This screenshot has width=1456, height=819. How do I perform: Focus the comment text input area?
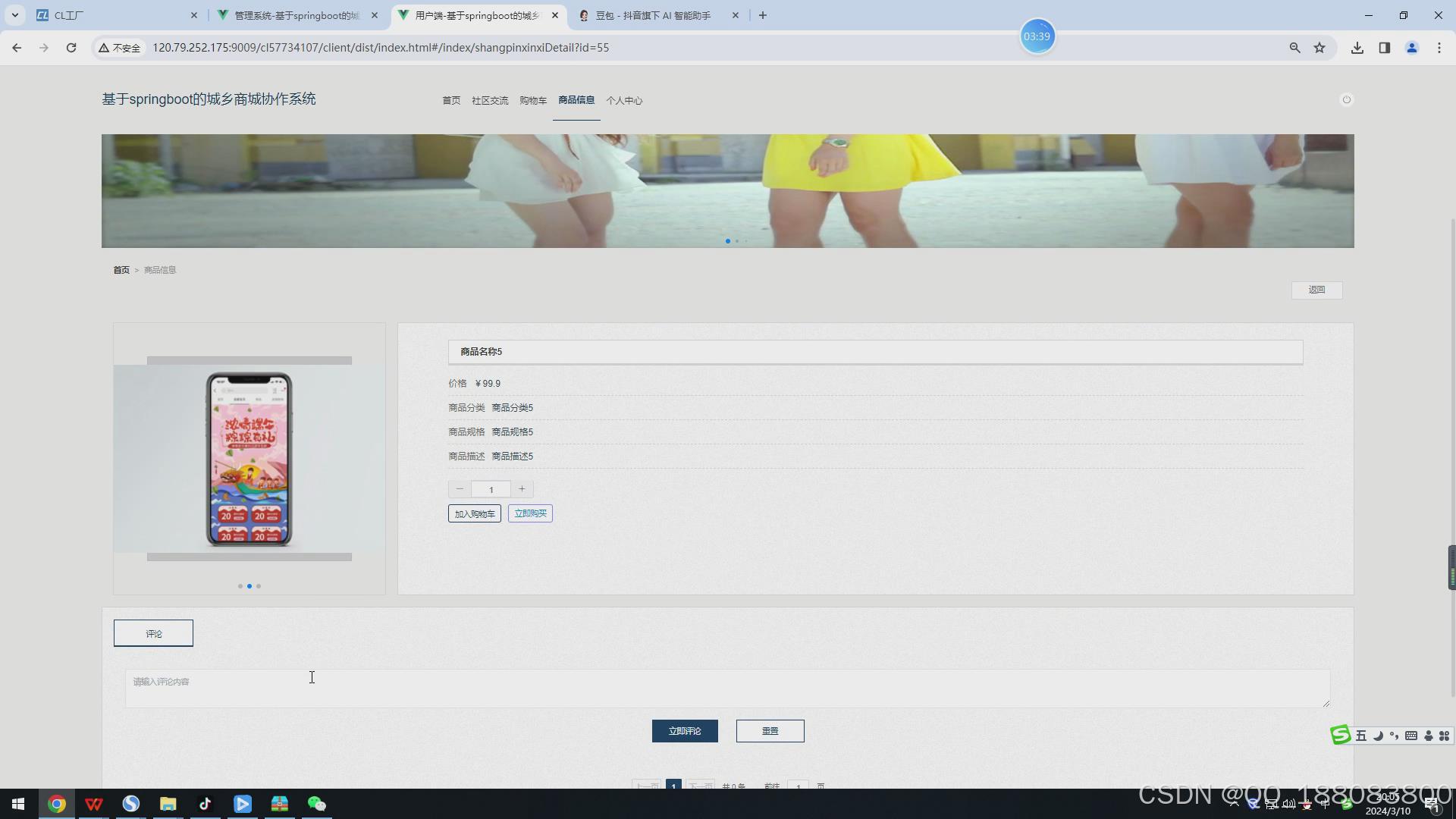[x=726, y=689]
